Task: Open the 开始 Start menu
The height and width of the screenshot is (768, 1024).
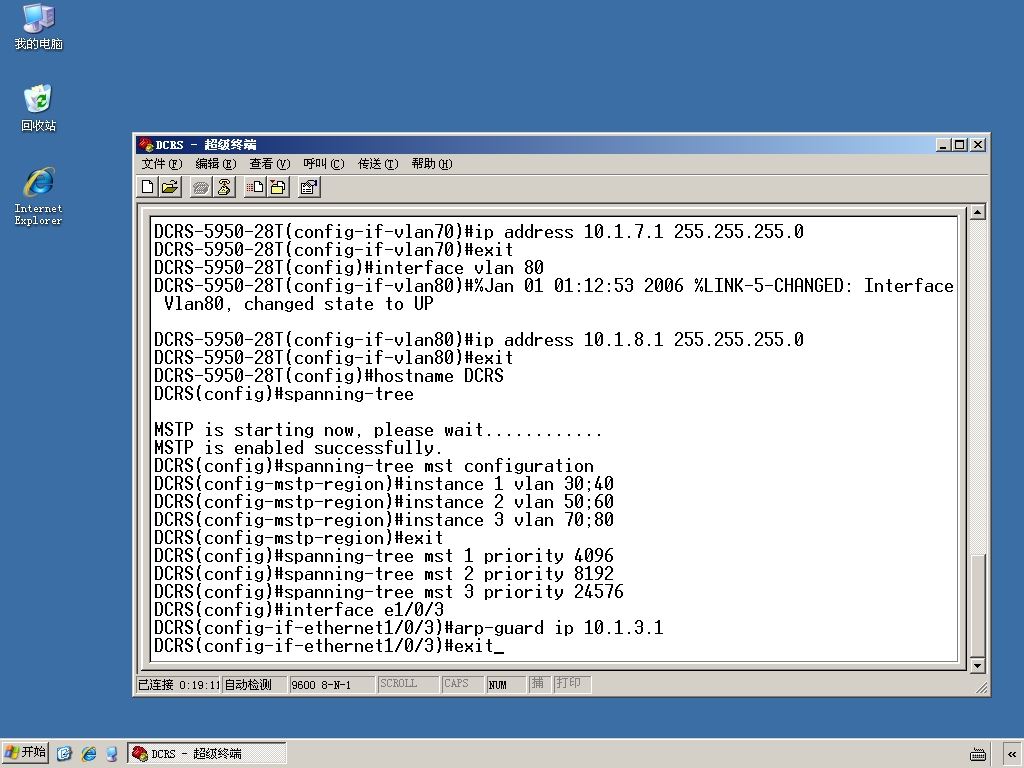Action: click(x=25, y=753)
